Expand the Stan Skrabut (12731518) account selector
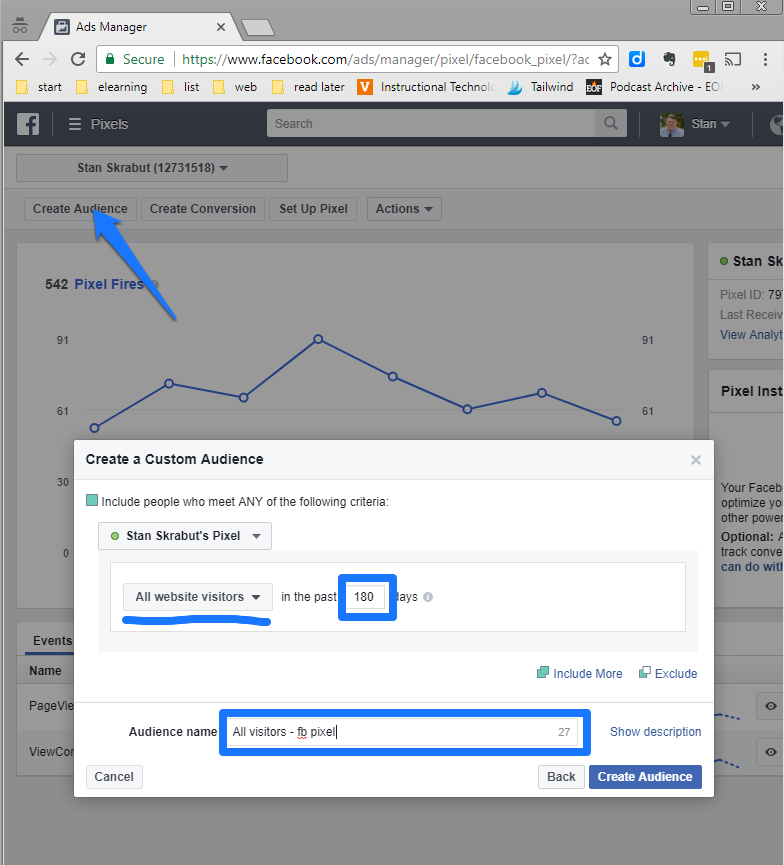Viewport: 784px width, 865px height. coord(152,168)
